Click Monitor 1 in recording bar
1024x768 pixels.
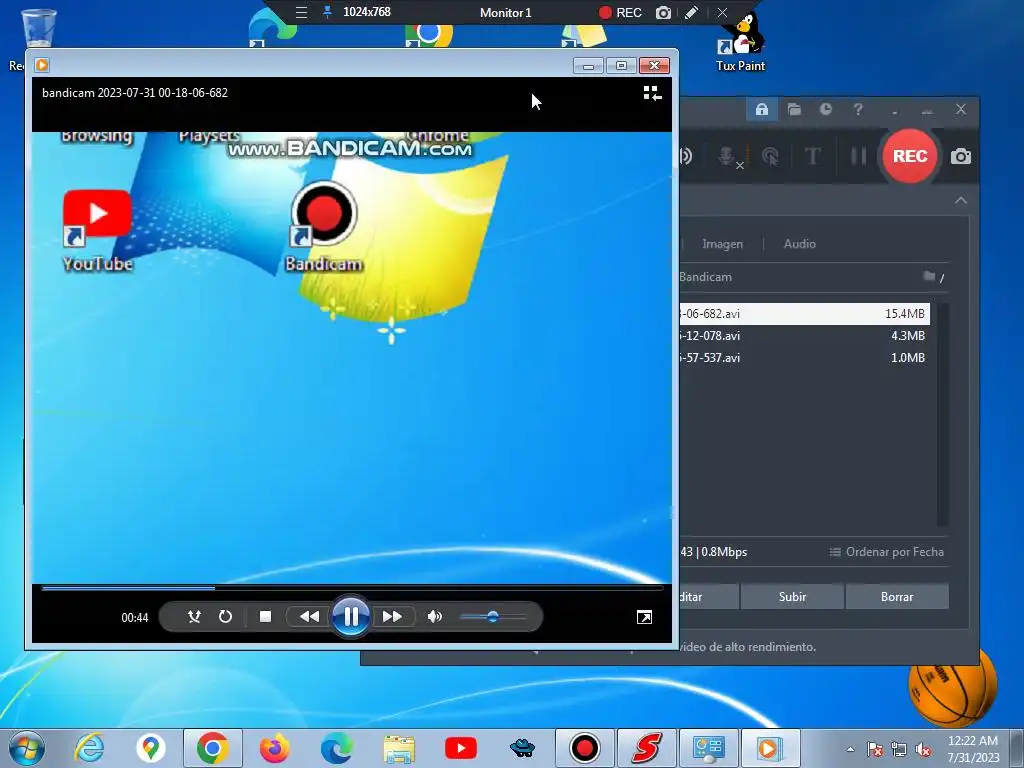pyautogui.click(x=505, y=12)
